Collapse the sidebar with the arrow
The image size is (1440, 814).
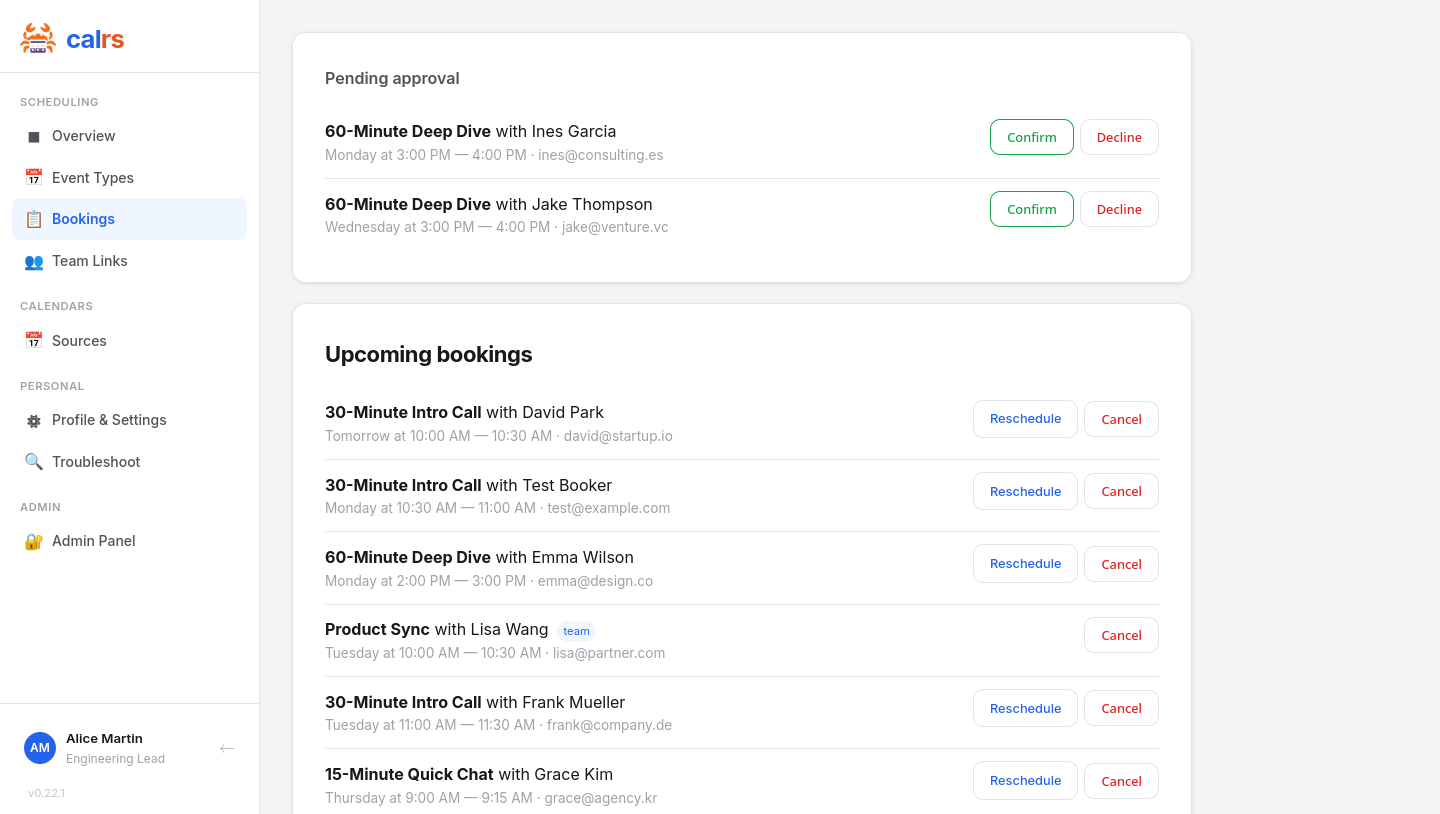[227, 748]
